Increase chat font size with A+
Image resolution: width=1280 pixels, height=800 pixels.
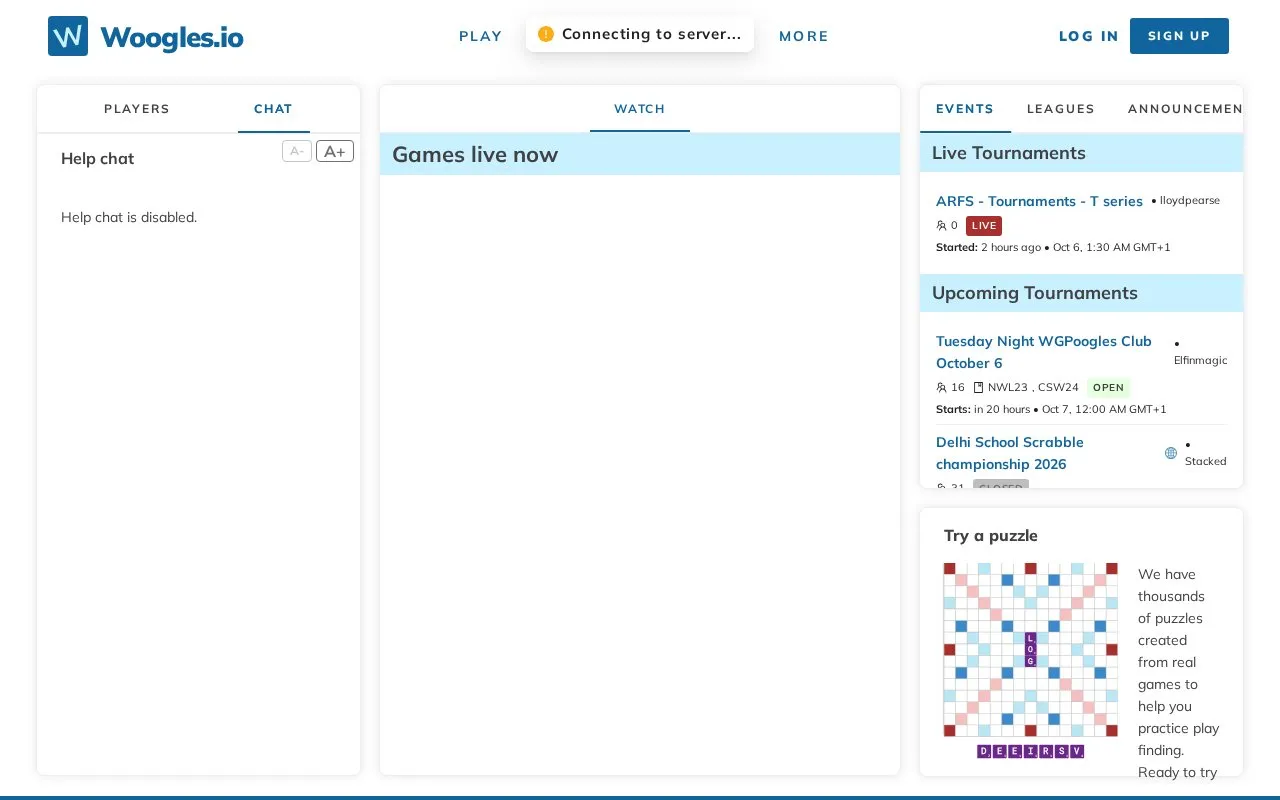click(x=335, y=151)
